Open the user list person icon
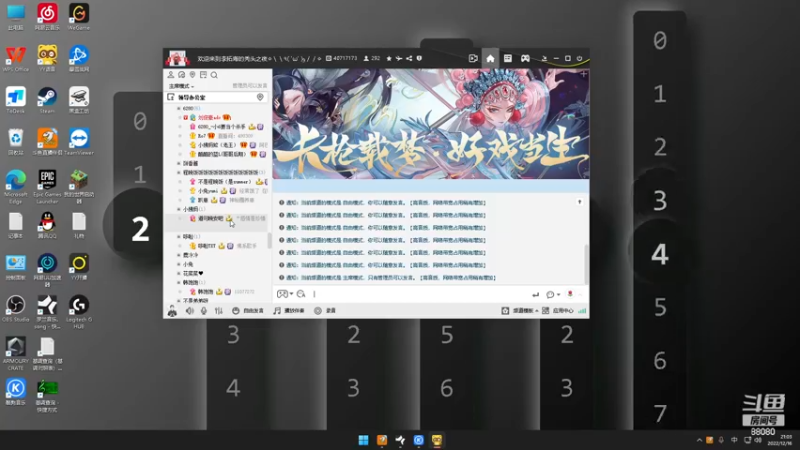The height and width of the screenshot is (450, 800). click(171, 75)
